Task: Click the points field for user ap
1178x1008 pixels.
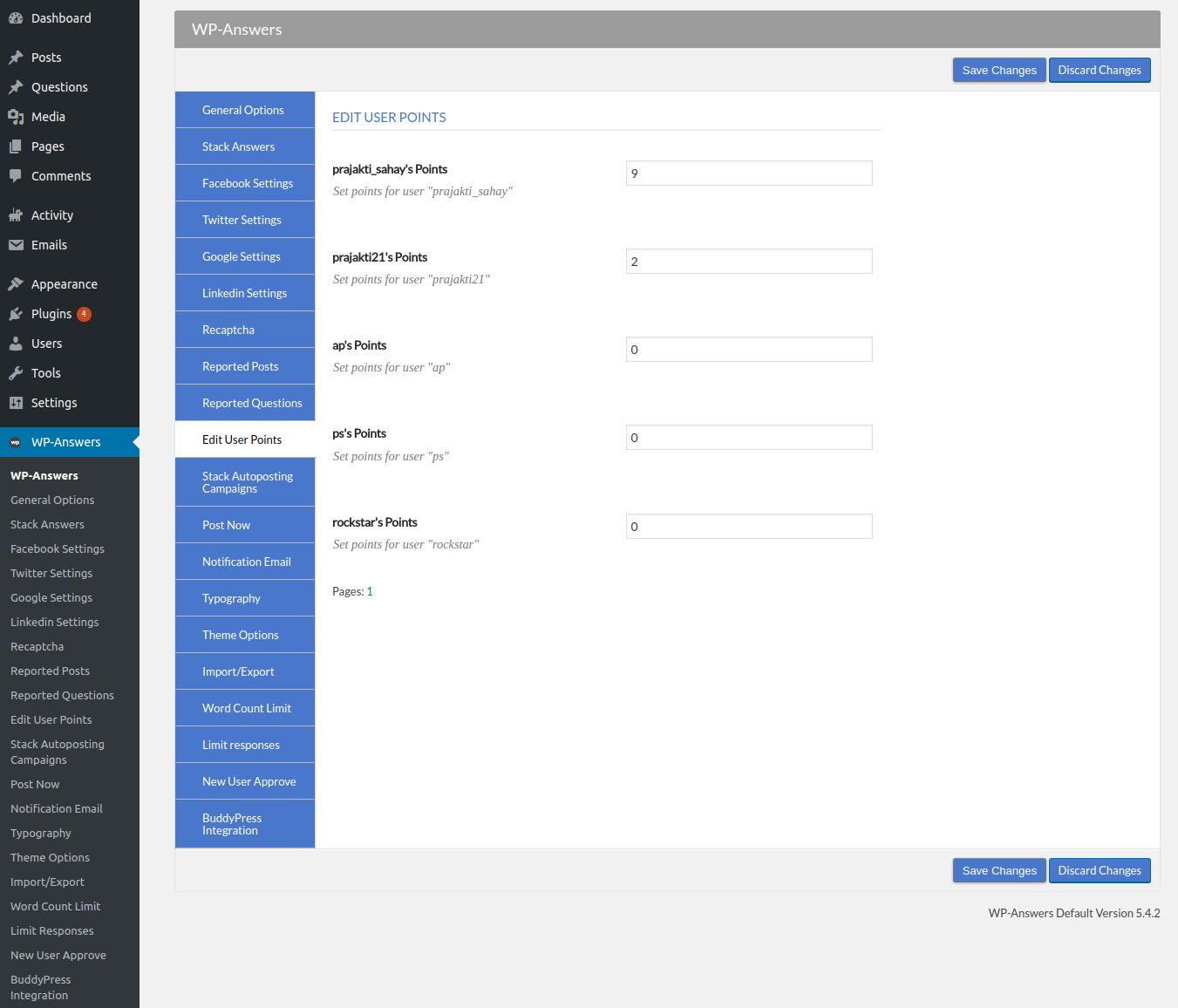Action: (749, 350)
